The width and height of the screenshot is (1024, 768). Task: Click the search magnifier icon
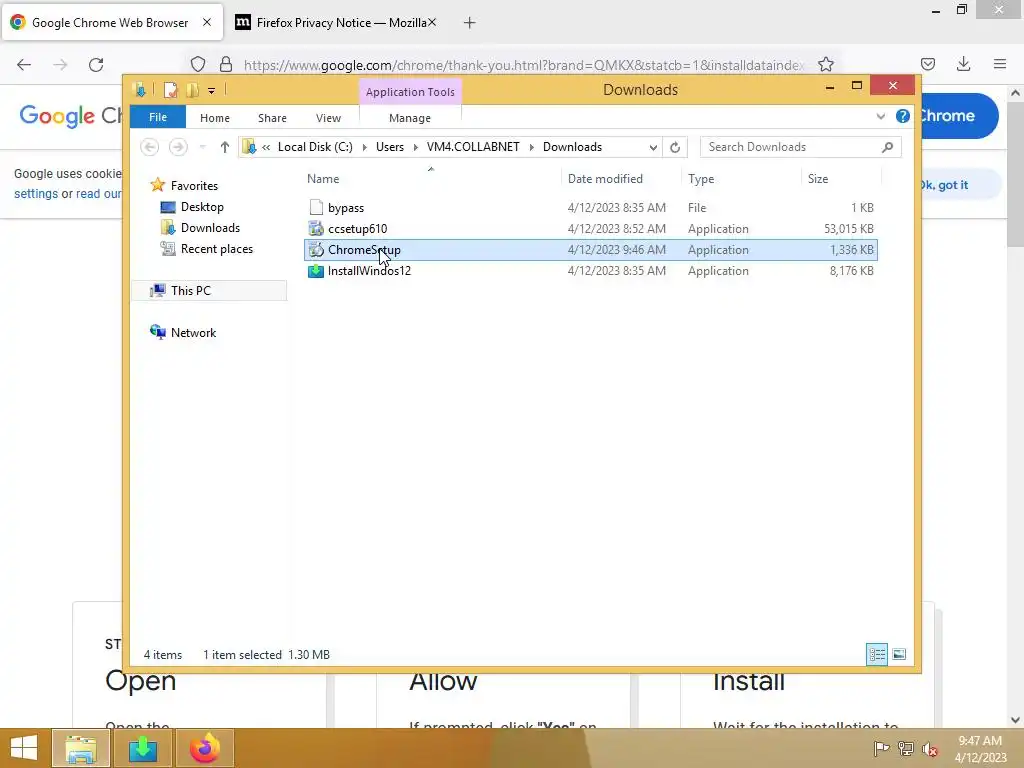[x=888, y=147]
